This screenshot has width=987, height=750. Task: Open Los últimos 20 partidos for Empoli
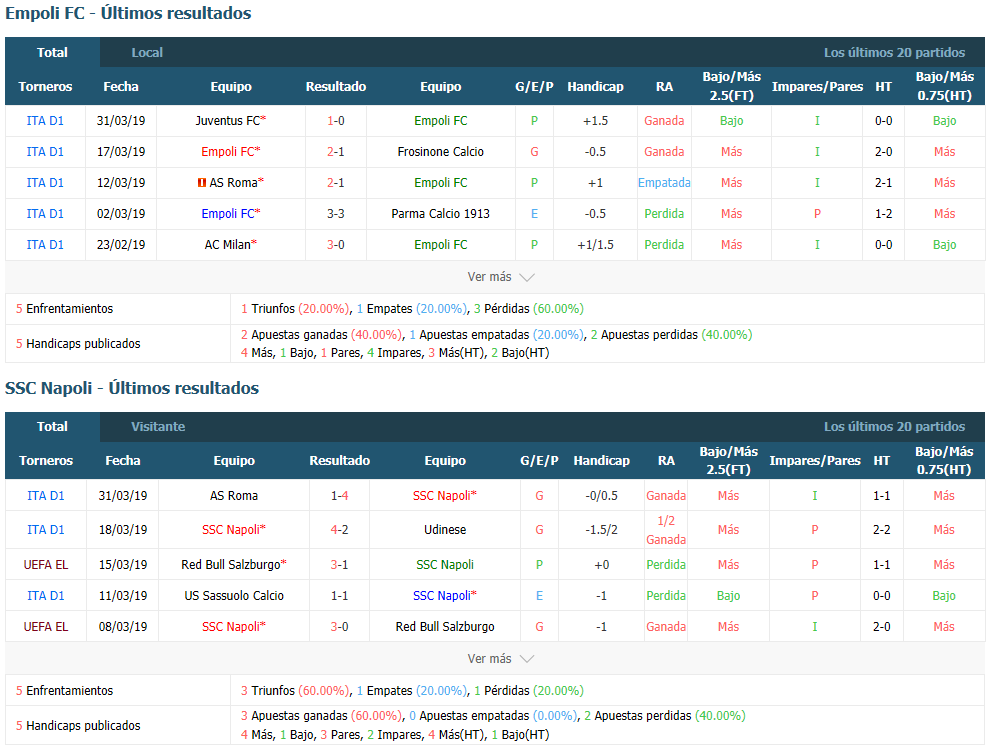click(x=894, y=52)
